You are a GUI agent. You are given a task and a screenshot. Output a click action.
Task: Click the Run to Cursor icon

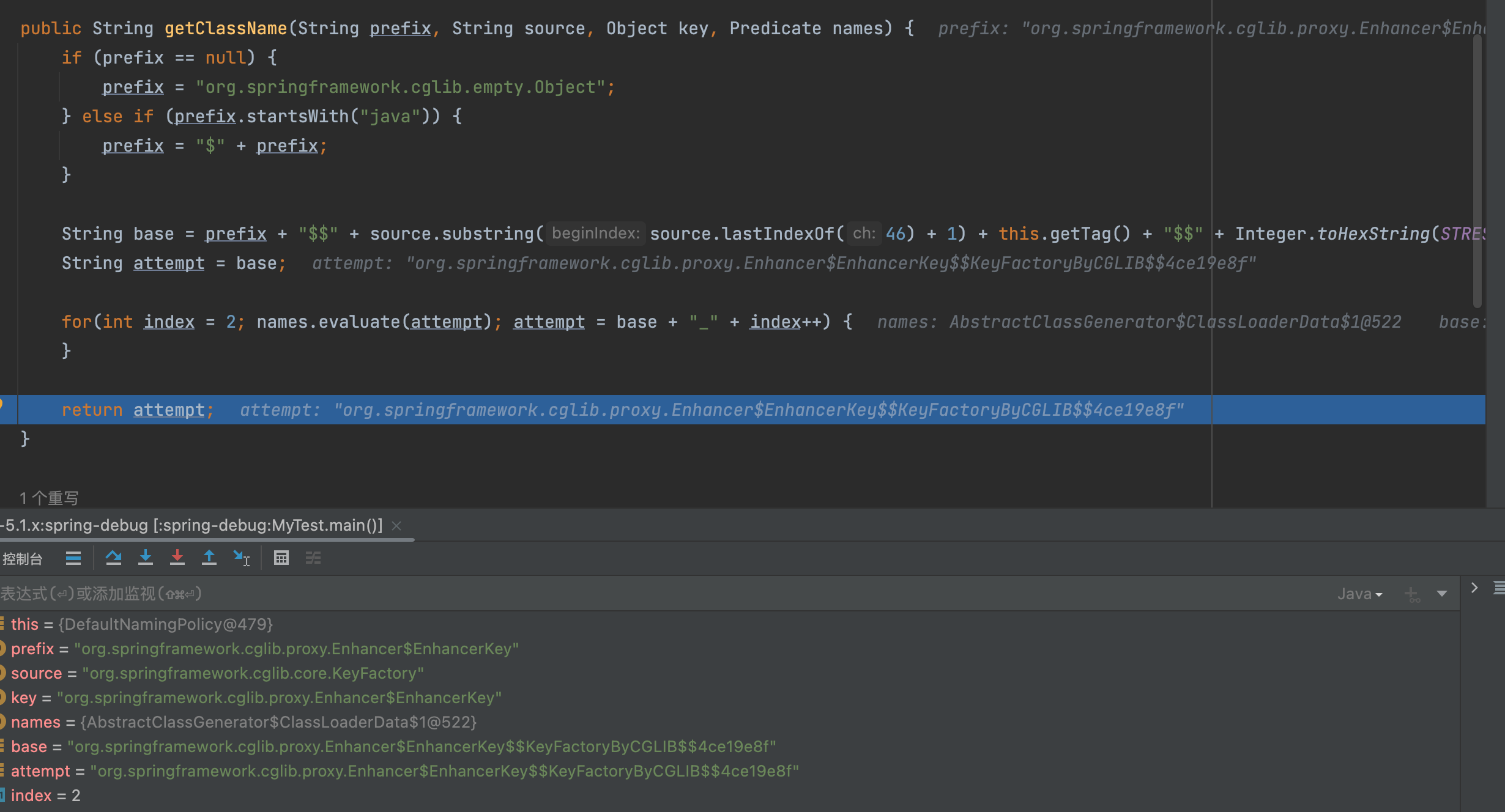point(242,558)
